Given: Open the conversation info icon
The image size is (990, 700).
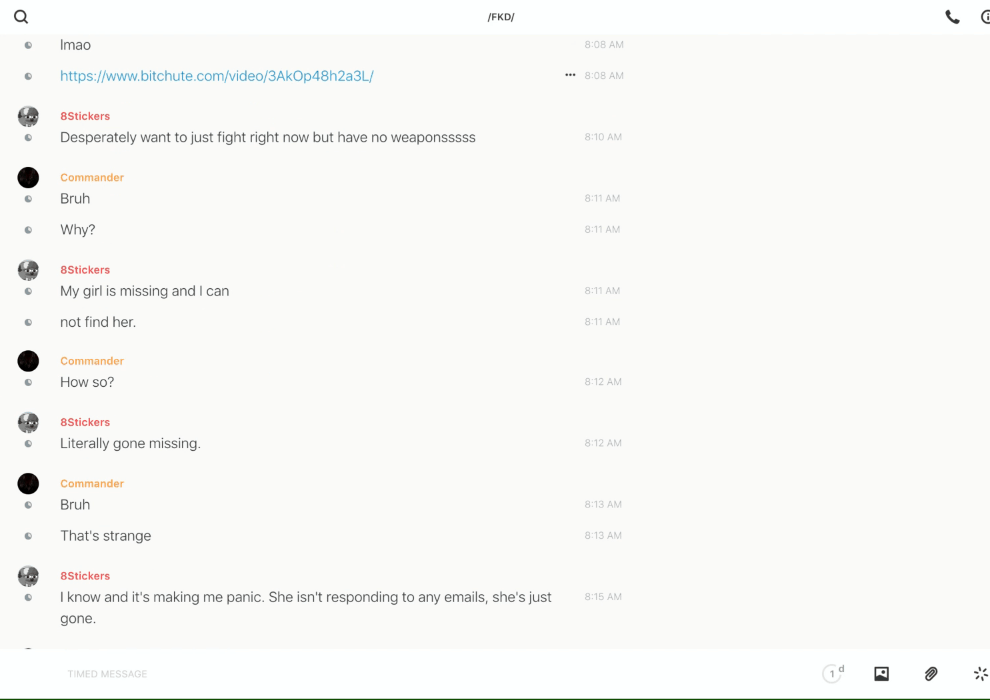Looking at the screenshot, I should tap(985, 17).
